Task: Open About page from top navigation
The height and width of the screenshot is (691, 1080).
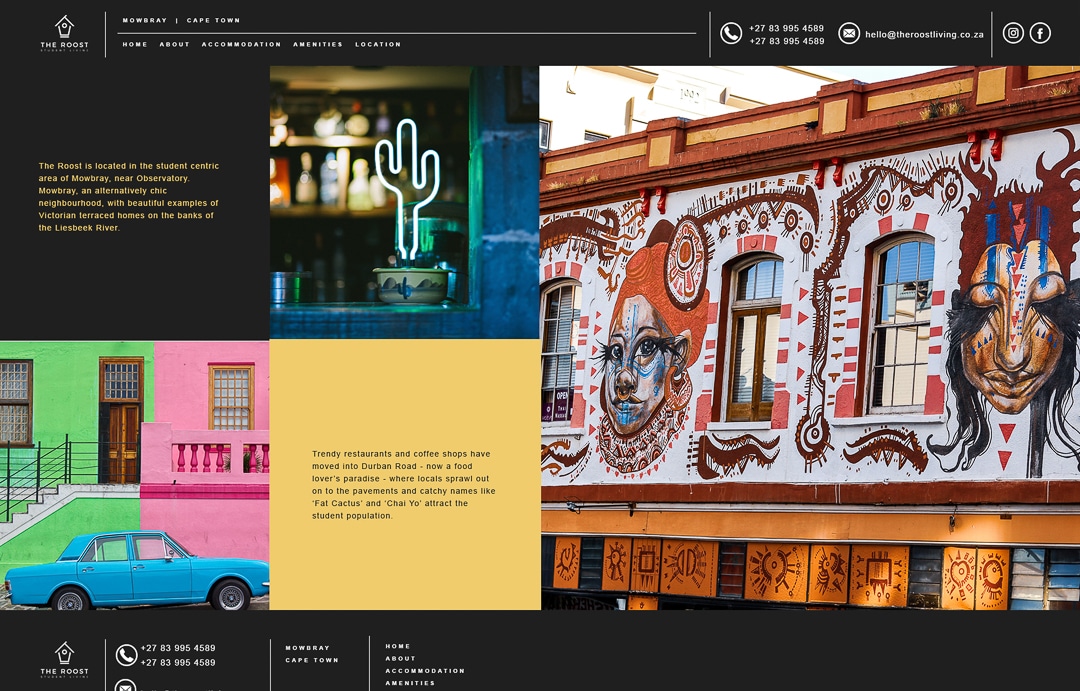Action: (174, 44)
